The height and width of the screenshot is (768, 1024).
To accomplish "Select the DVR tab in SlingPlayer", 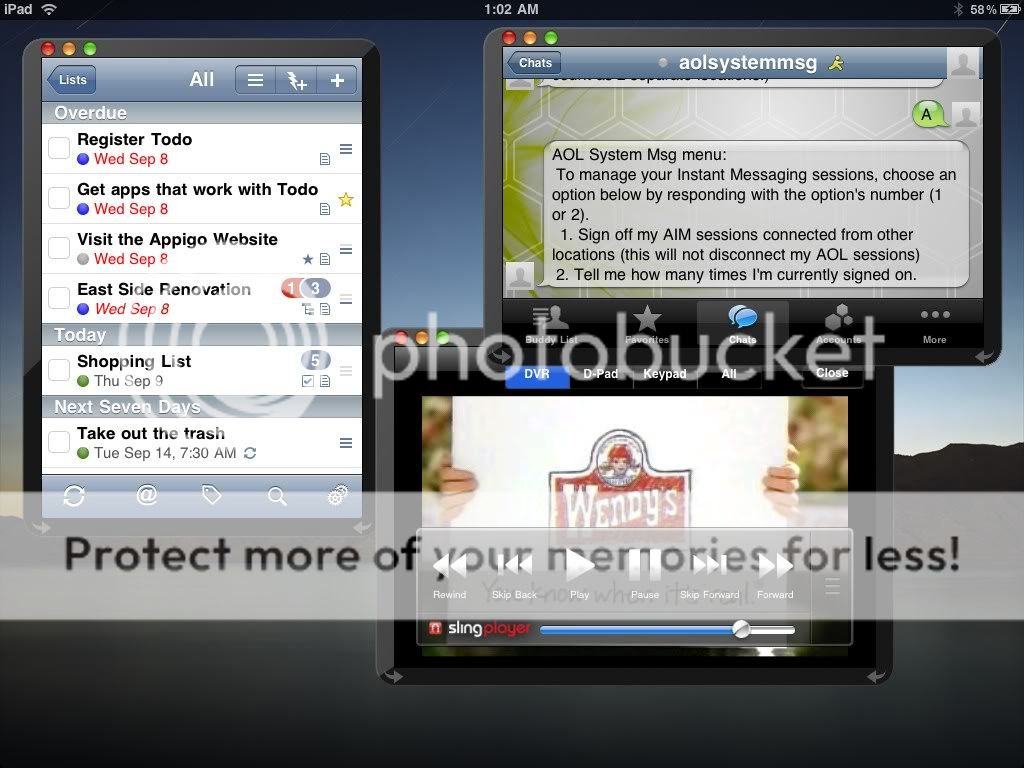I will (x=537, y=374).
